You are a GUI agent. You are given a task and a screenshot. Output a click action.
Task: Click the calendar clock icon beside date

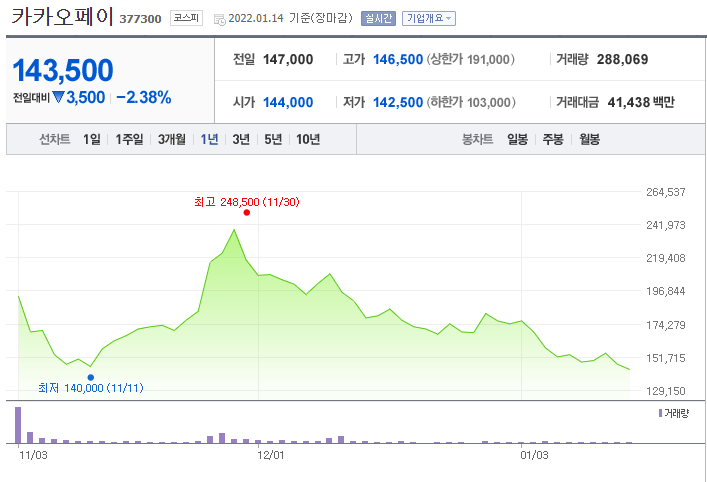pyautogui.click(x=220, y=19)
